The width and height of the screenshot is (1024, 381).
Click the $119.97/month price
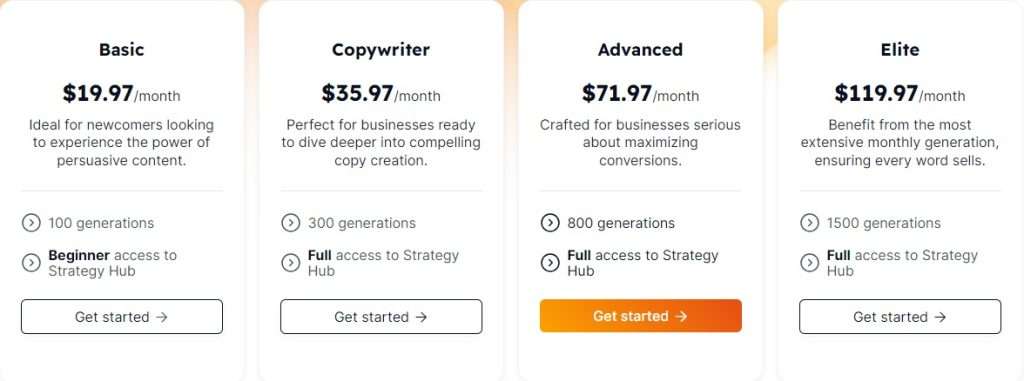[900, 94]
